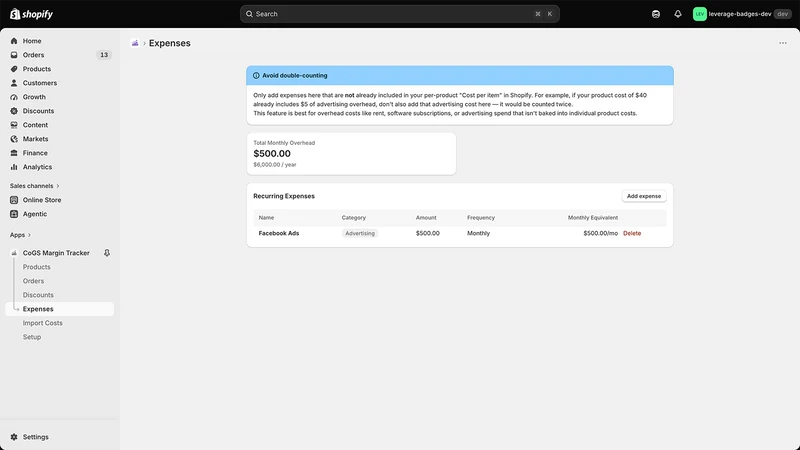Click the Advertising category tag
Image resolution: width=800 pixels, height=450 pixels.
coord(360,233)
